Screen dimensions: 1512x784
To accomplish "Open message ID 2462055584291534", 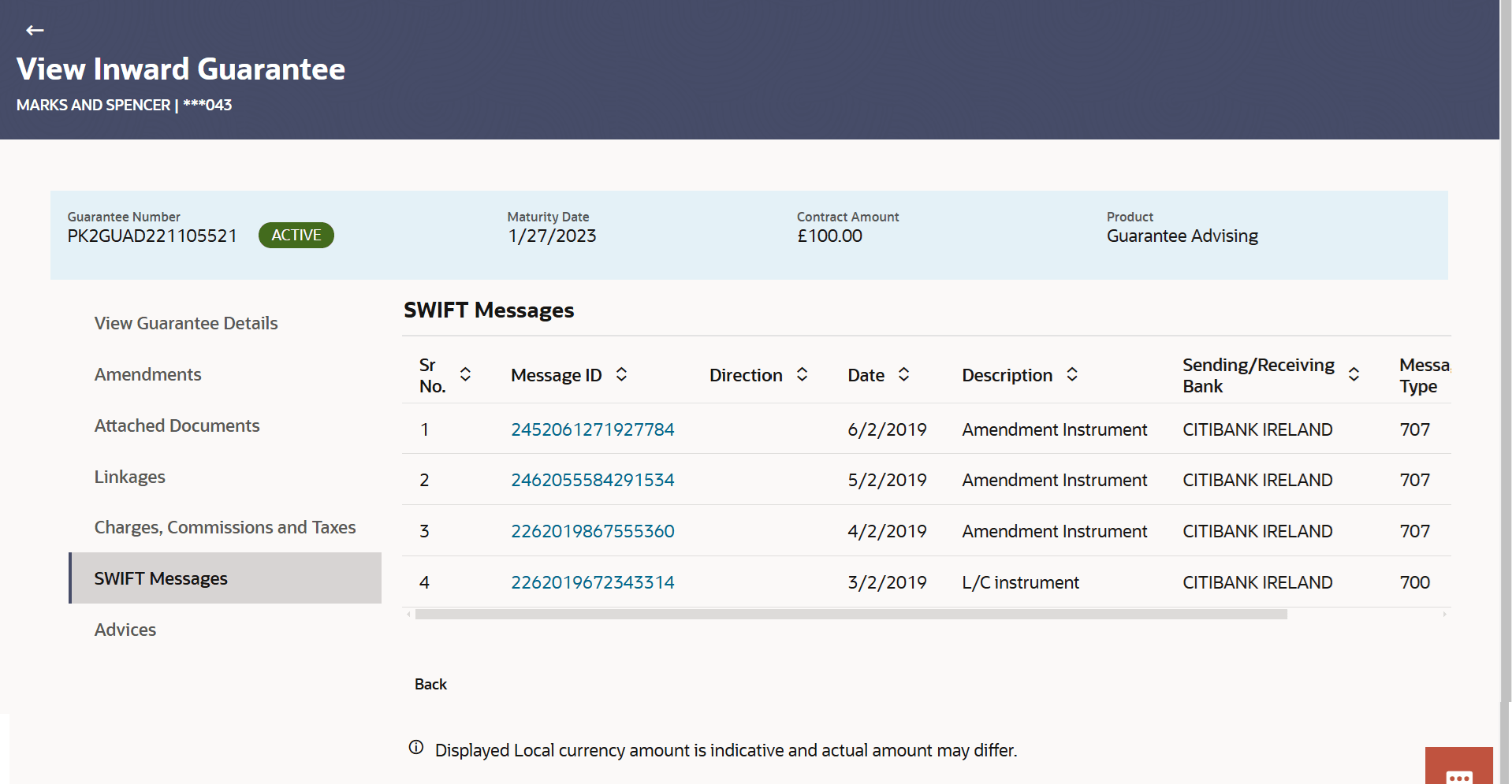I will (x=592, y=480).
